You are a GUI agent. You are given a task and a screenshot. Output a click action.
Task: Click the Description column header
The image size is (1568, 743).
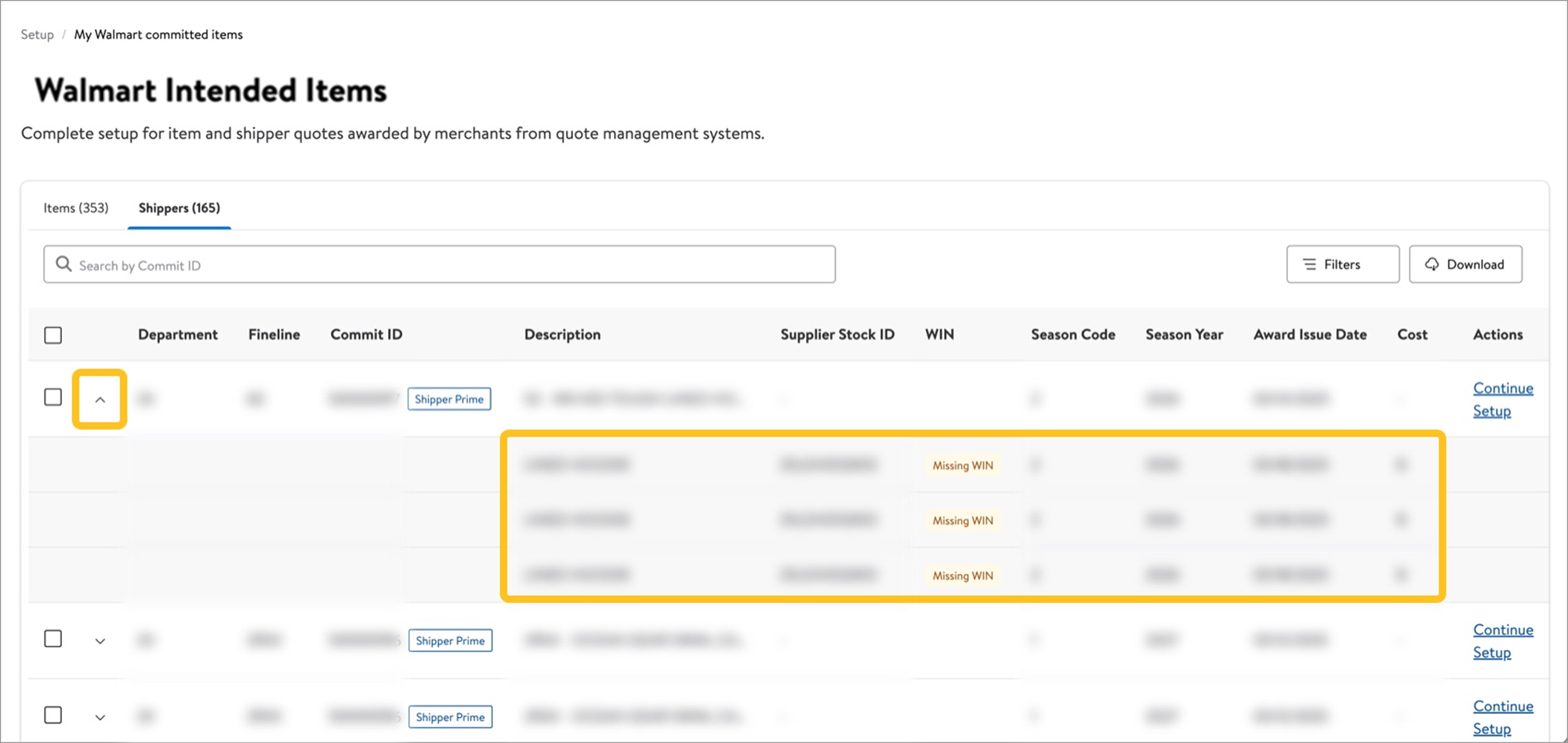pos(562,335)
